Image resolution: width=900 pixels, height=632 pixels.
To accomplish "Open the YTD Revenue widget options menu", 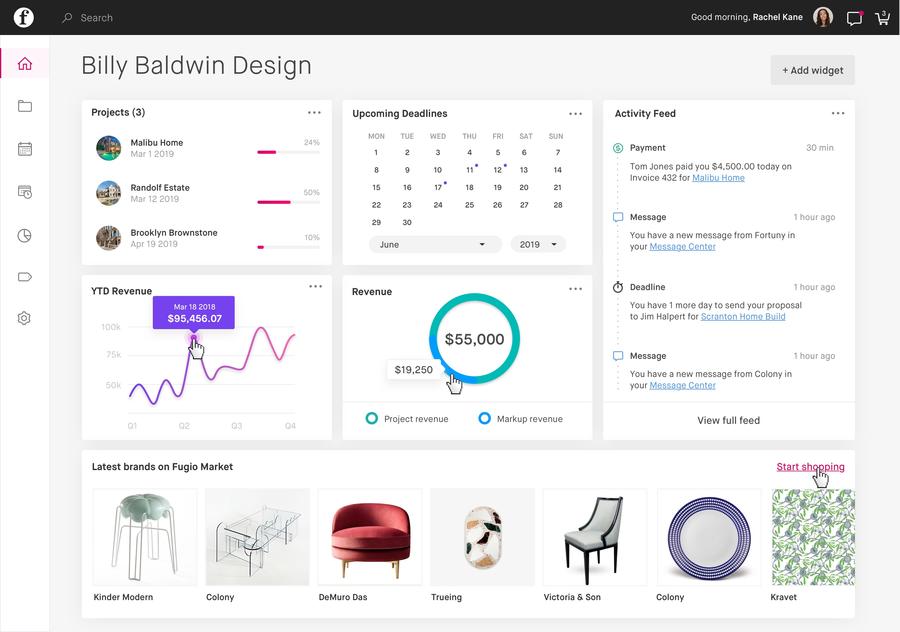I will (x=315, y=287).
